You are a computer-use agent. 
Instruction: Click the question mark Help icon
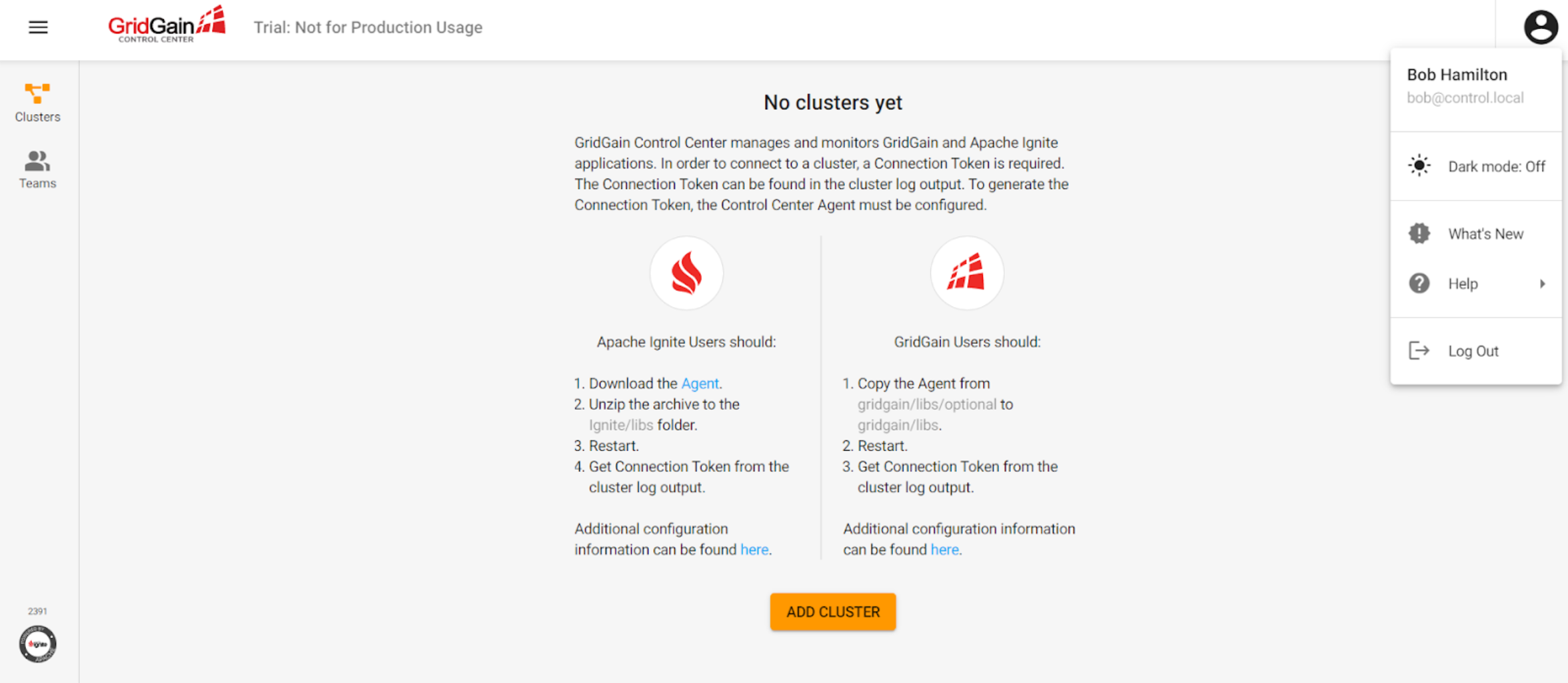pos(1419,284)
